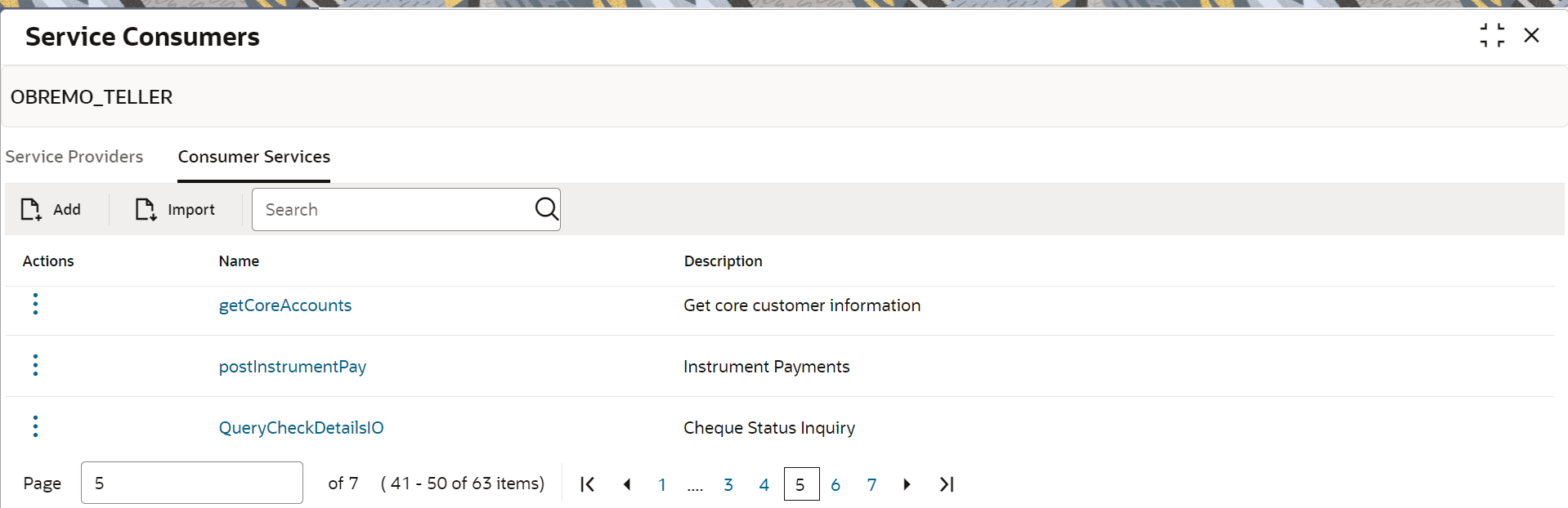1568x508 pixels.
Task: Click the Page number input field
Action: pos(192,483)
